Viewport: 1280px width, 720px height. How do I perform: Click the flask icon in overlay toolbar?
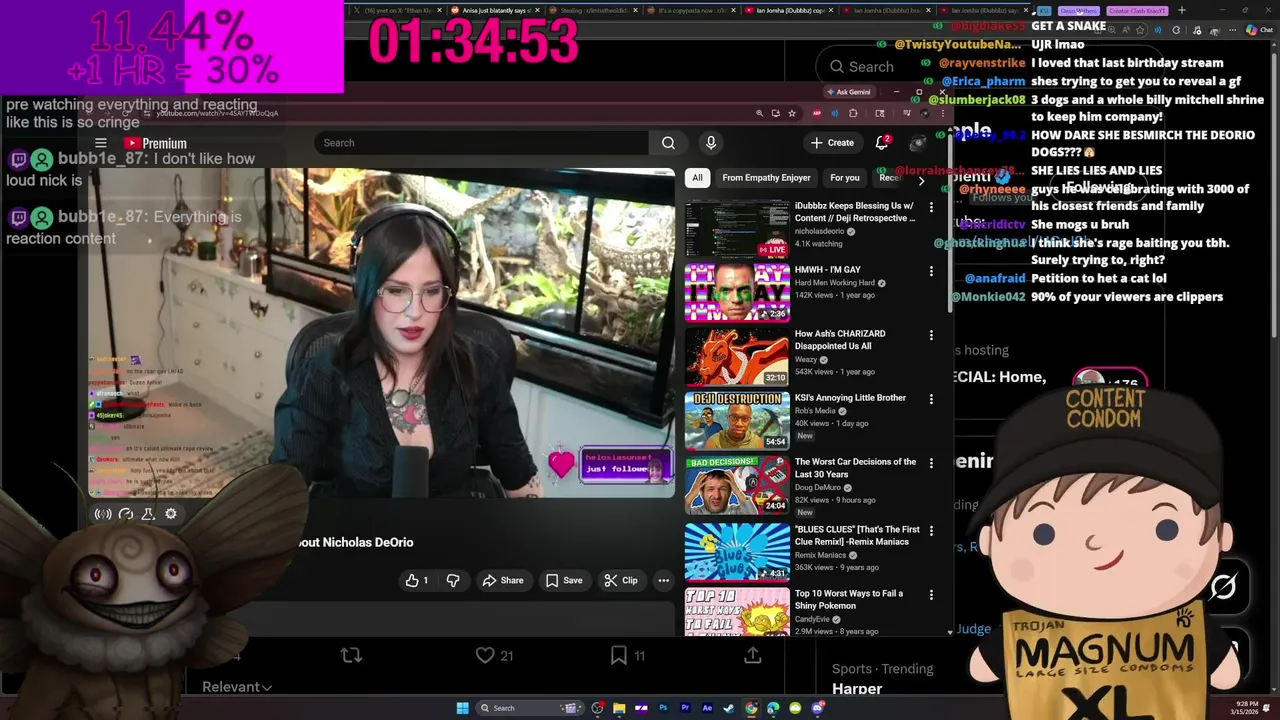click(148, 514)
